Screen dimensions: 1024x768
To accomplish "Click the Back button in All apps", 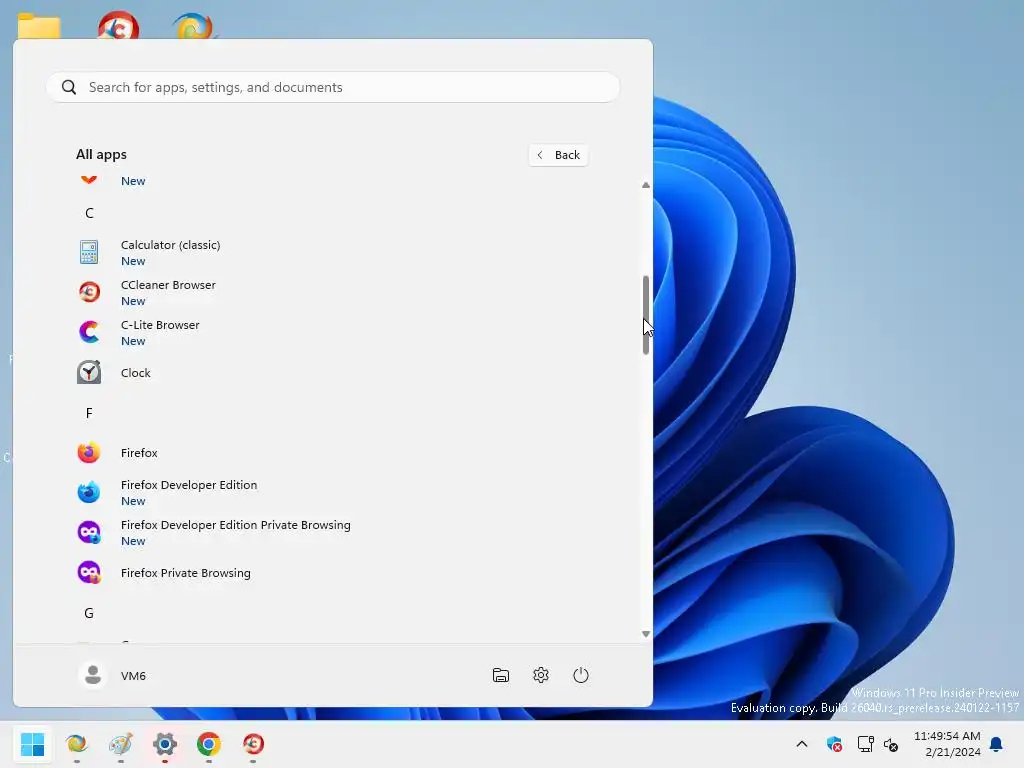I will (558, 155).
